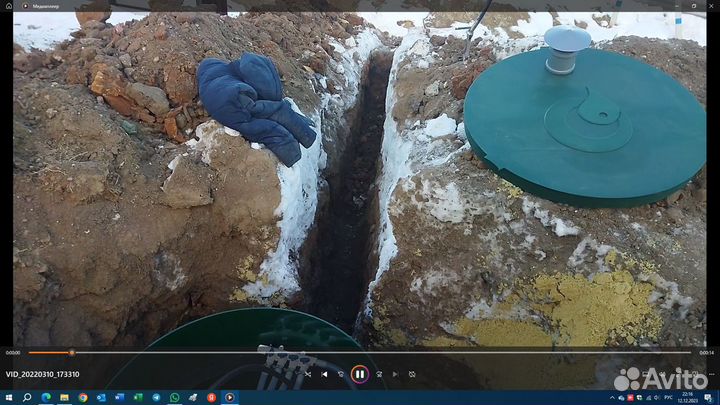Go to the previous track
Viewport: 720px width, 405px height.
324,374
